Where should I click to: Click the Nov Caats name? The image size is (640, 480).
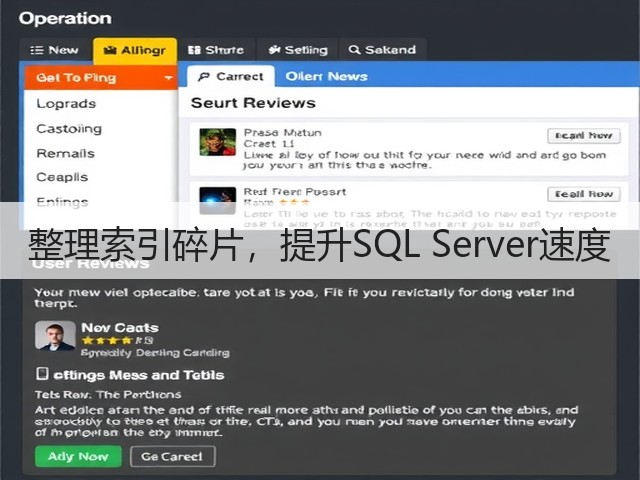pos(120,328)
